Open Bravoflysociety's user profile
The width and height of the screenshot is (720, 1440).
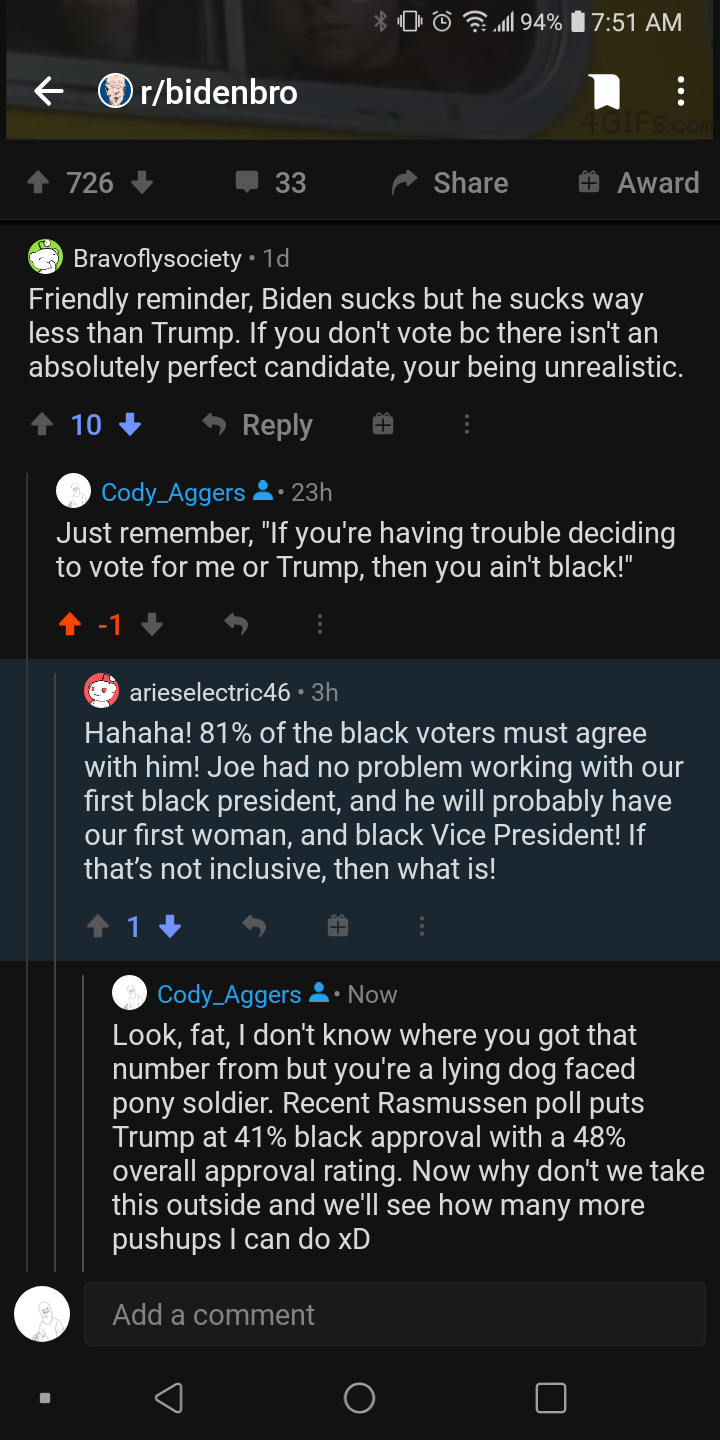pos(157,258)
